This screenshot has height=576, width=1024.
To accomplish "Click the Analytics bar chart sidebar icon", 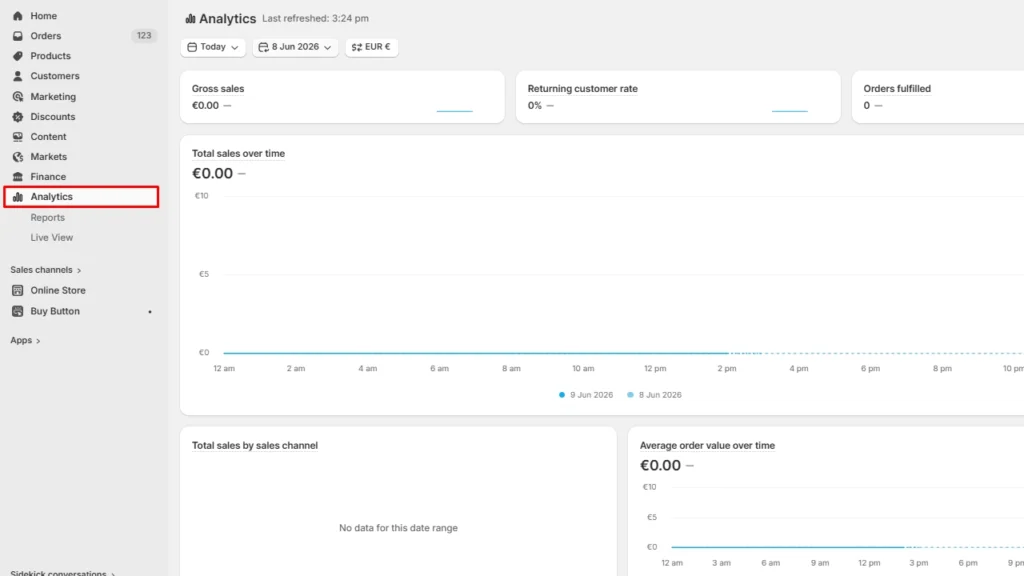I will coord(18,197).
